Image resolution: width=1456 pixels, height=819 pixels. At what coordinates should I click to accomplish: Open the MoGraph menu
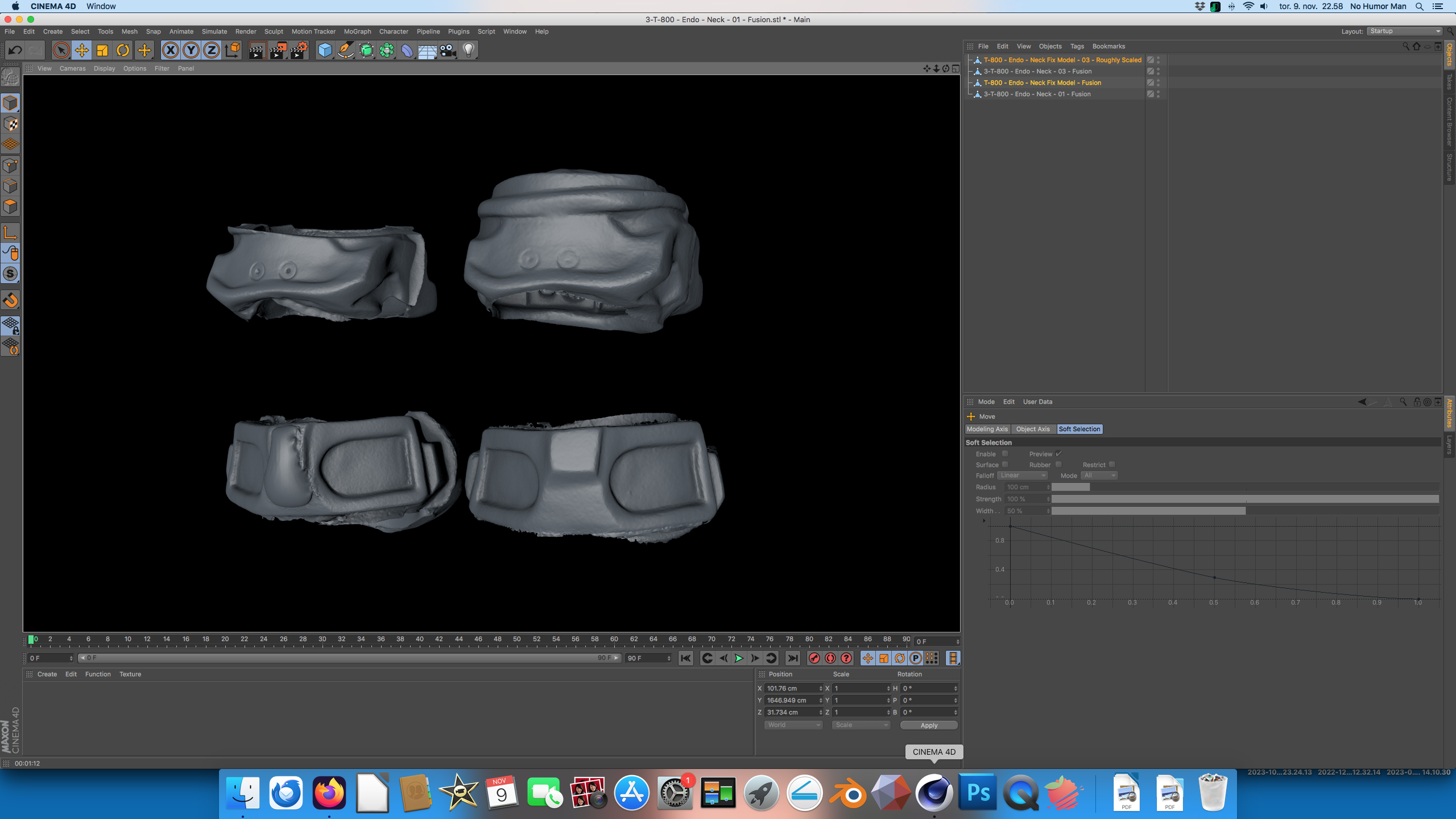357,31
